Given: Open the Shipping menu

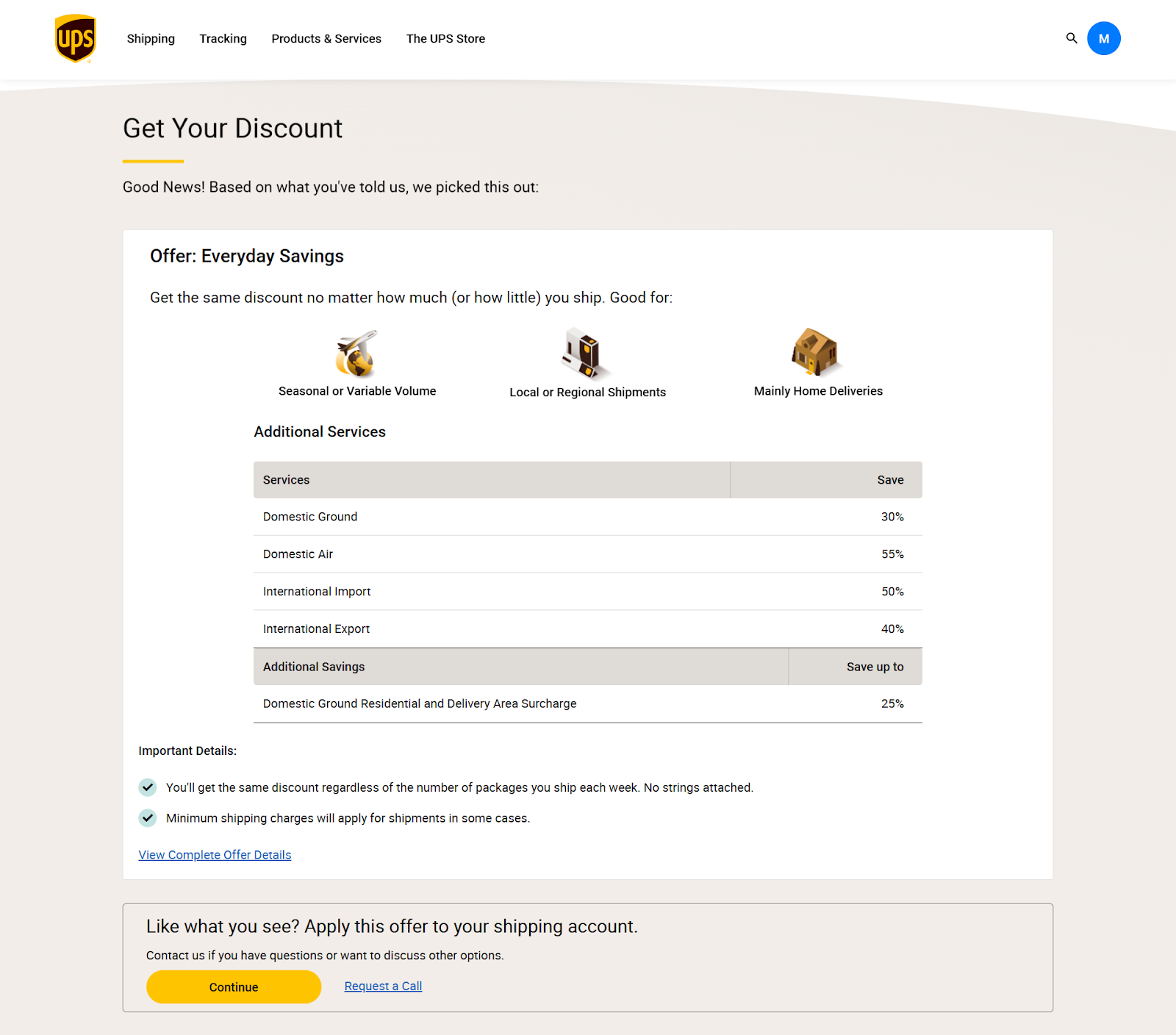Looking at the screenshot, I should (151, 38).
